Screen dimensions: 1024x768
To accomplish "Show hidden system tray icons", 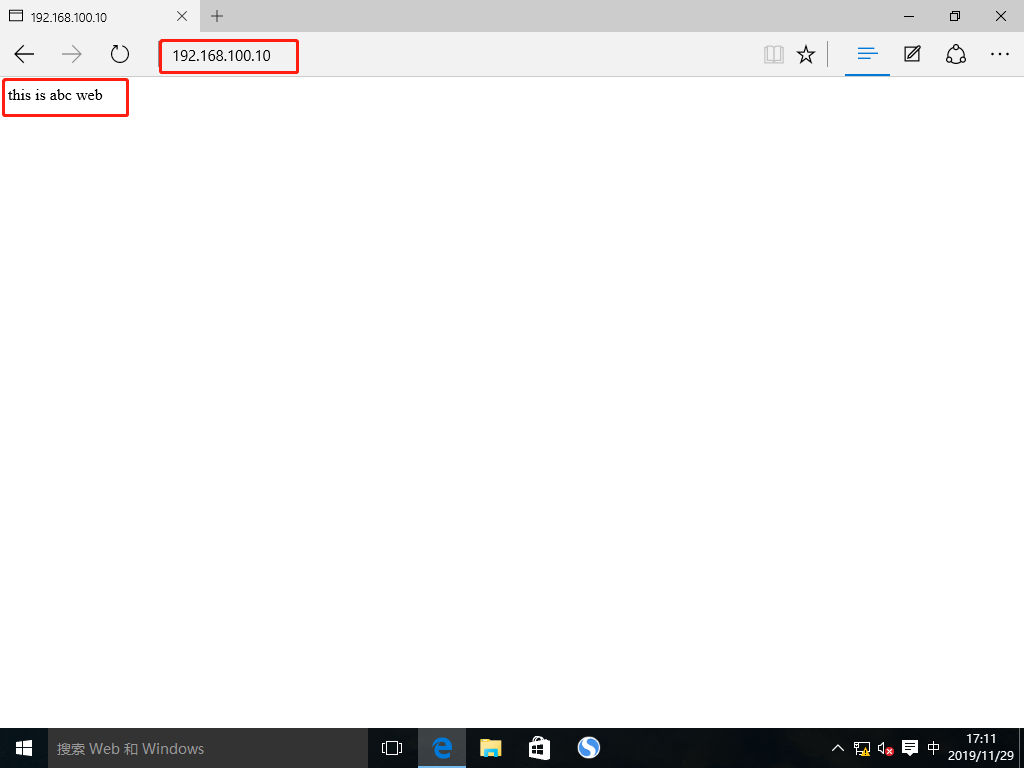I will pyautogui.click(x=837, y=748).
